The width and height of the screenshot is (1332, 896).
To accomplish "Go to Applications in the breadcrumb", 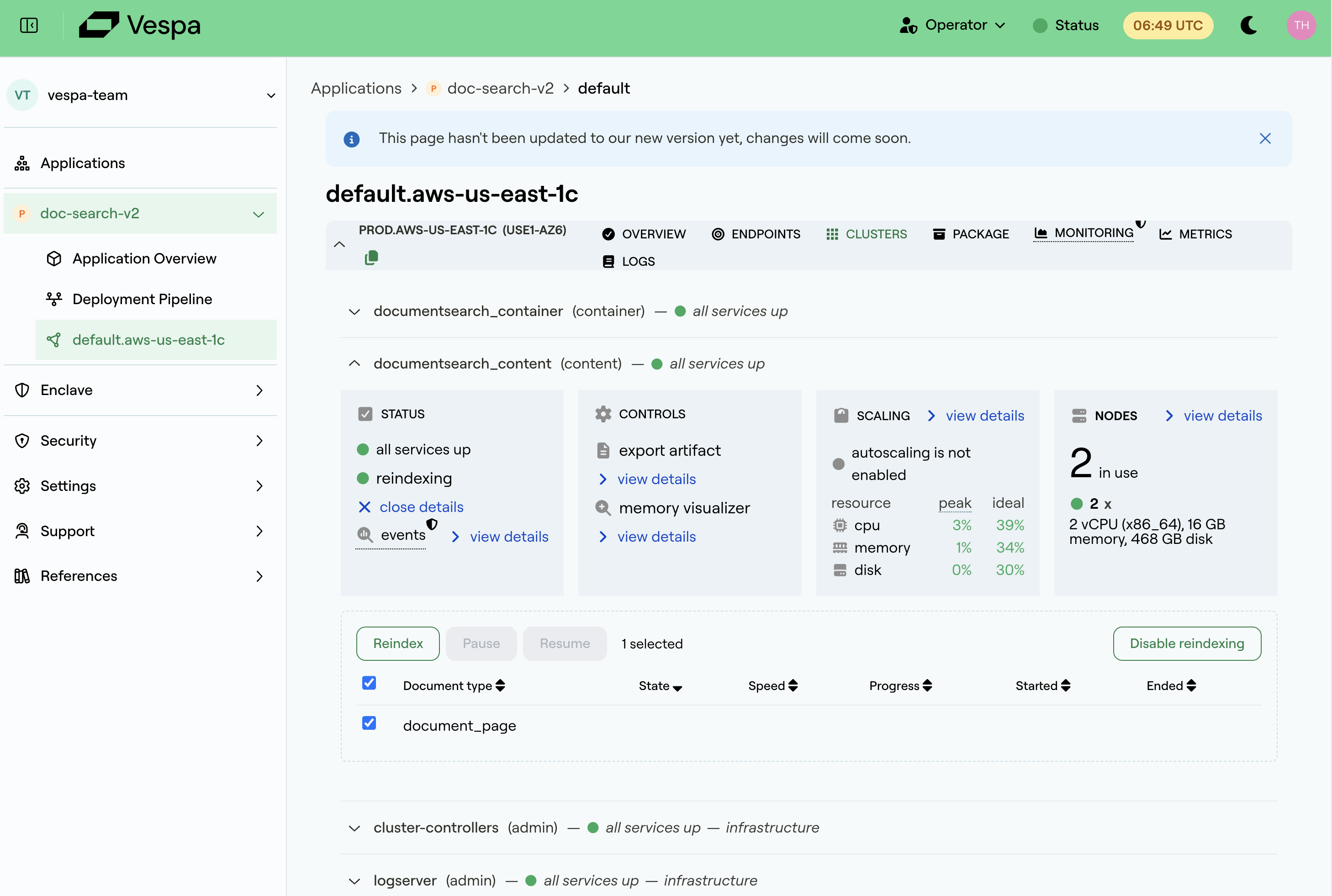I will click(x=356, y=88).
